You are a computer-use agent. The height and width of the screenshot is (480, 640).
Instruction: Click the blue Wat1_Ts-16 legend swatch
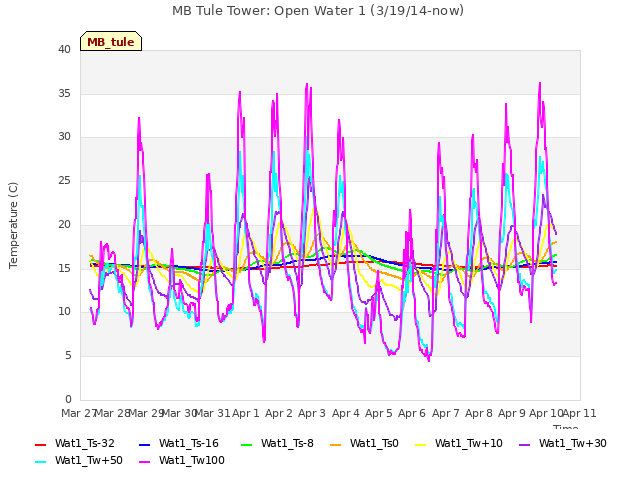144,444
